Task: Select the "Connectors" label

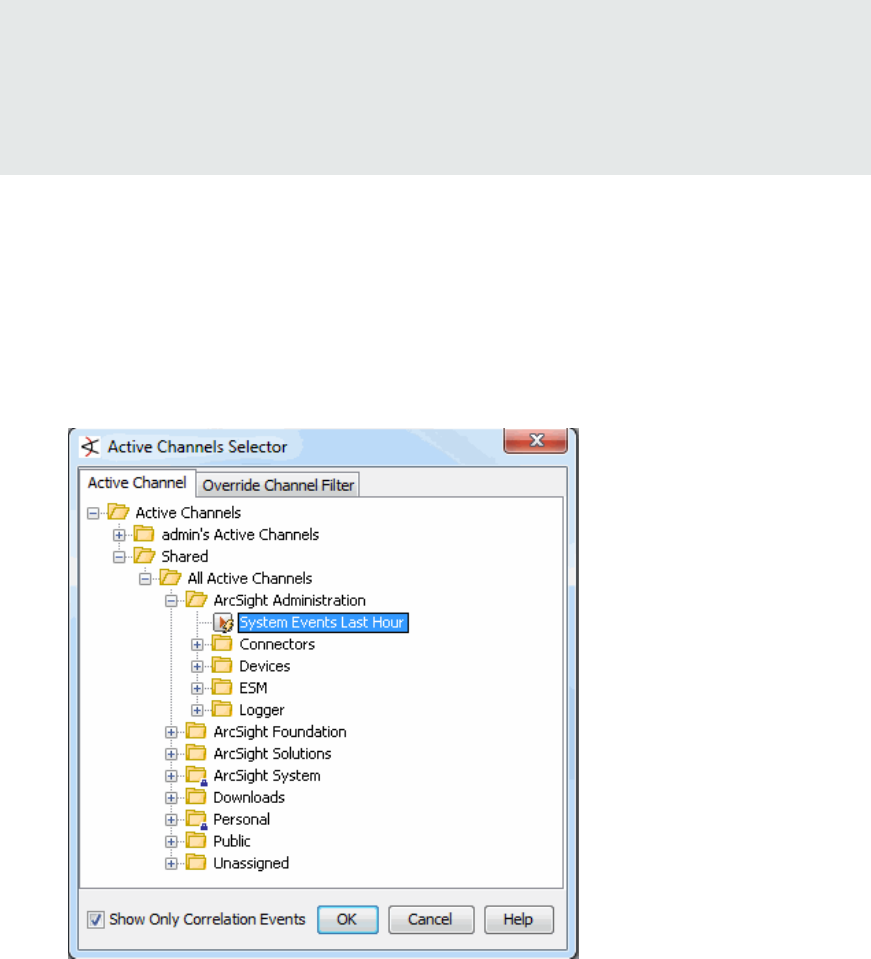Action: (x=277, y=644)
